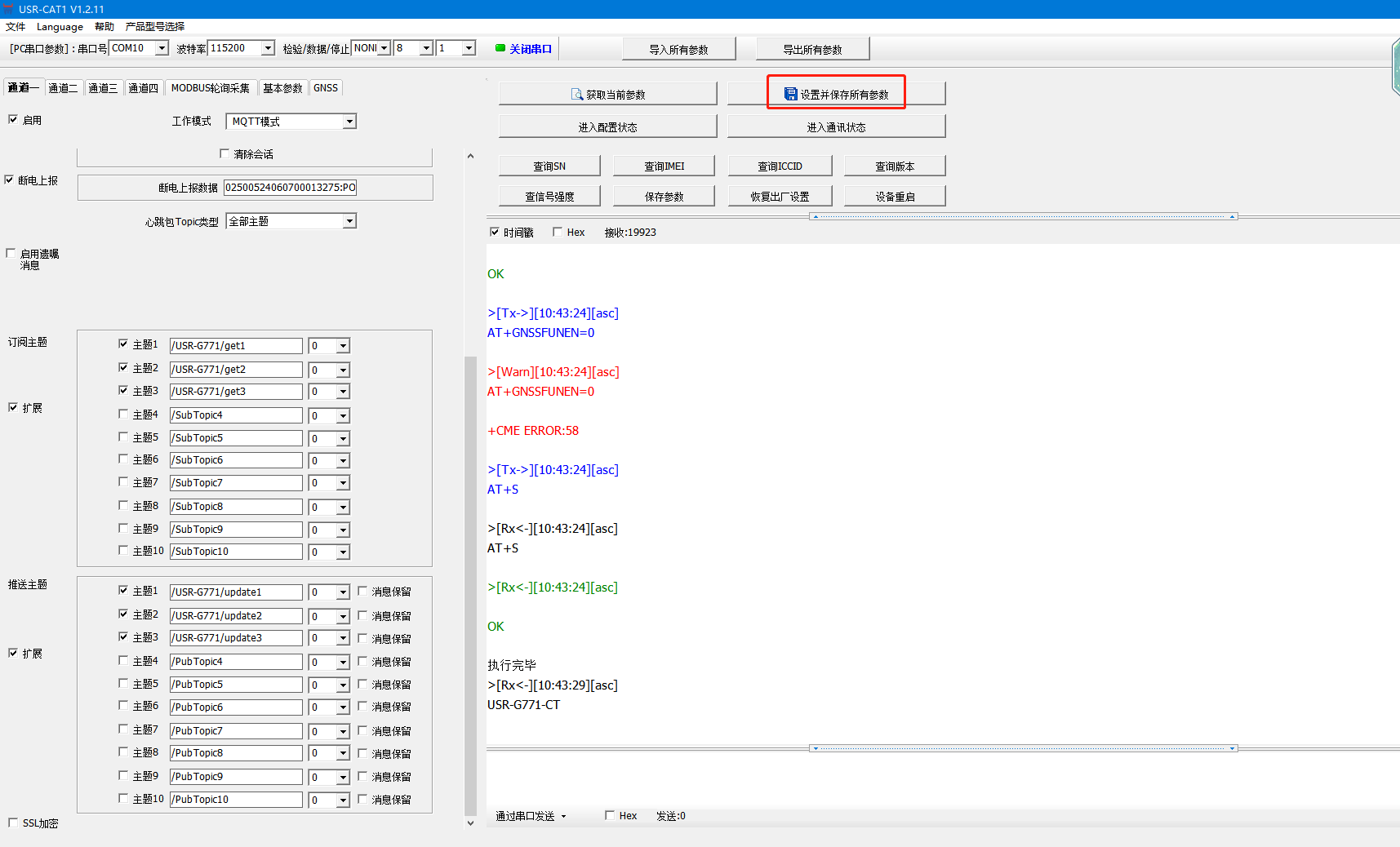
Task: Check subscribe 主题4 for /SubTopic4
Action: [x=123, y=415]
